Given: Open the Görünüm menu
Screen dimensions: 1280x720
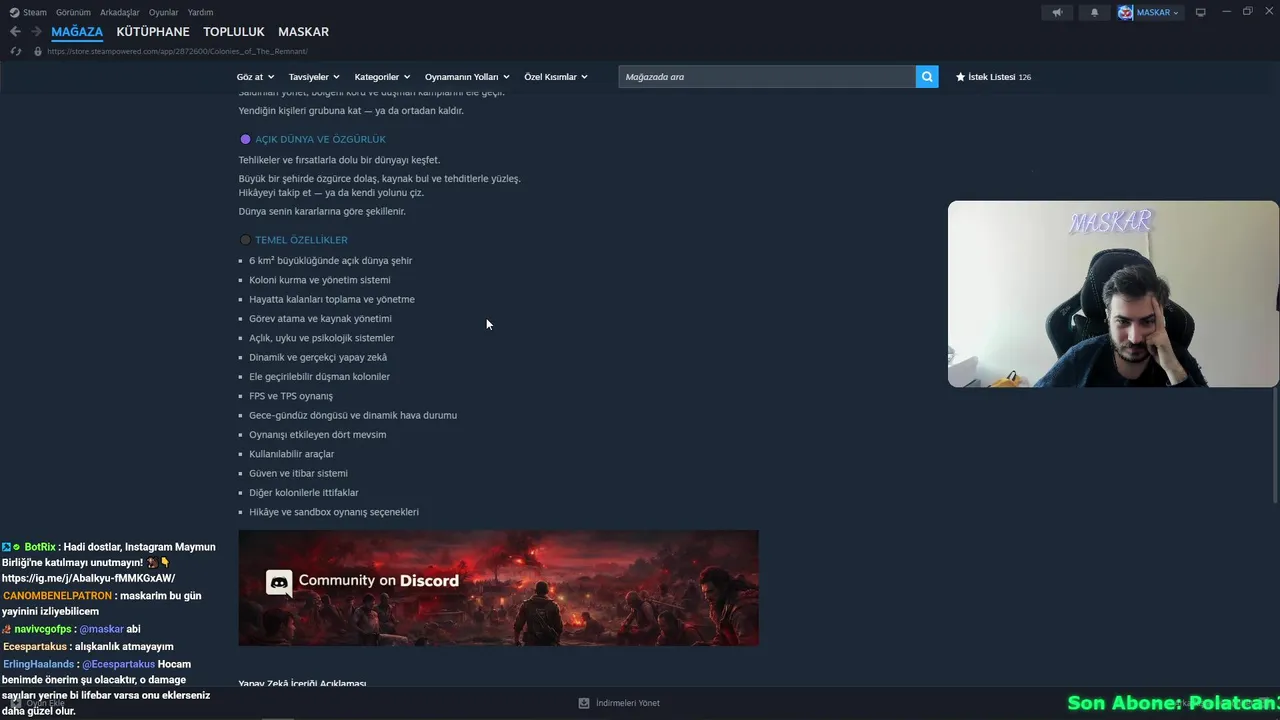Looking at the screenshot, I should coord(73,12).
